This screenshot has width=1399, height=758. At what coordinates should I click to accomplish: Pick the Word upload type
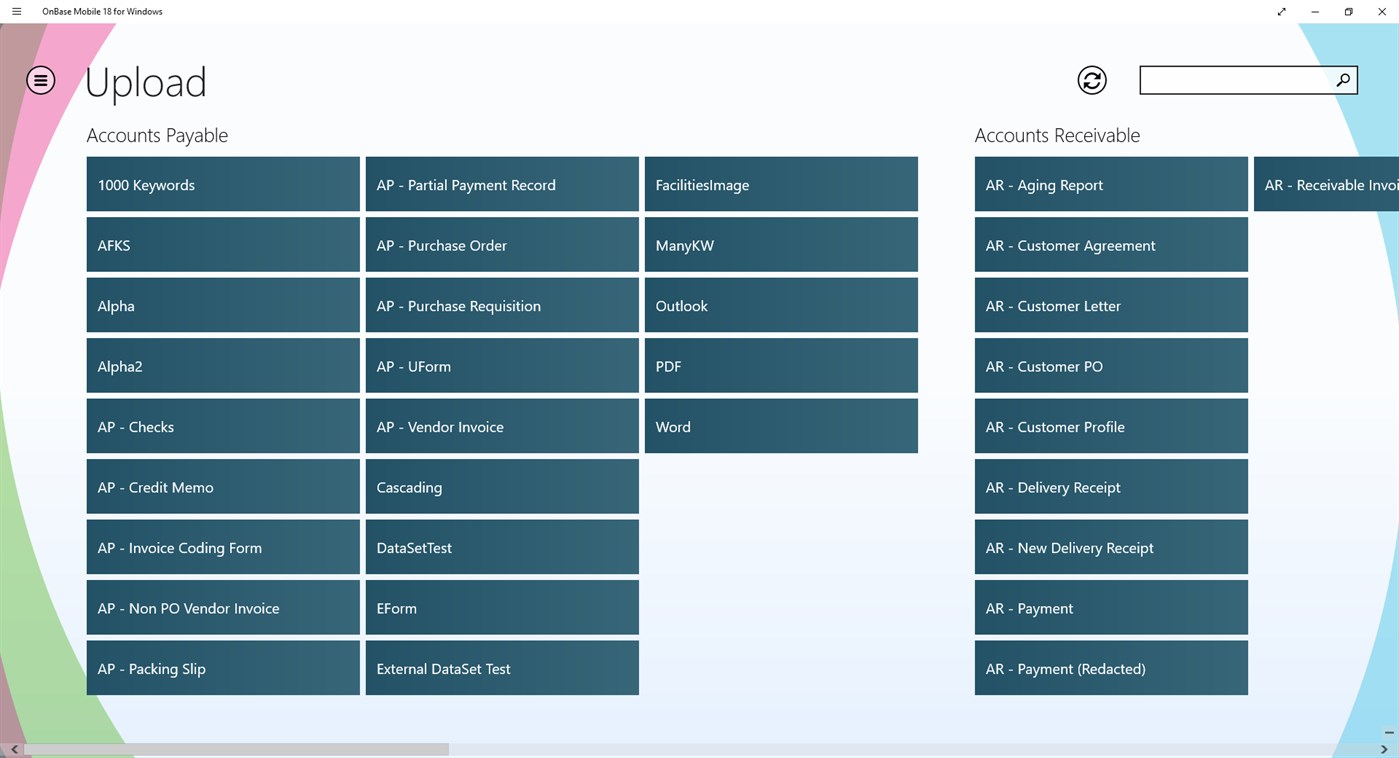click(x=780, y=426)
